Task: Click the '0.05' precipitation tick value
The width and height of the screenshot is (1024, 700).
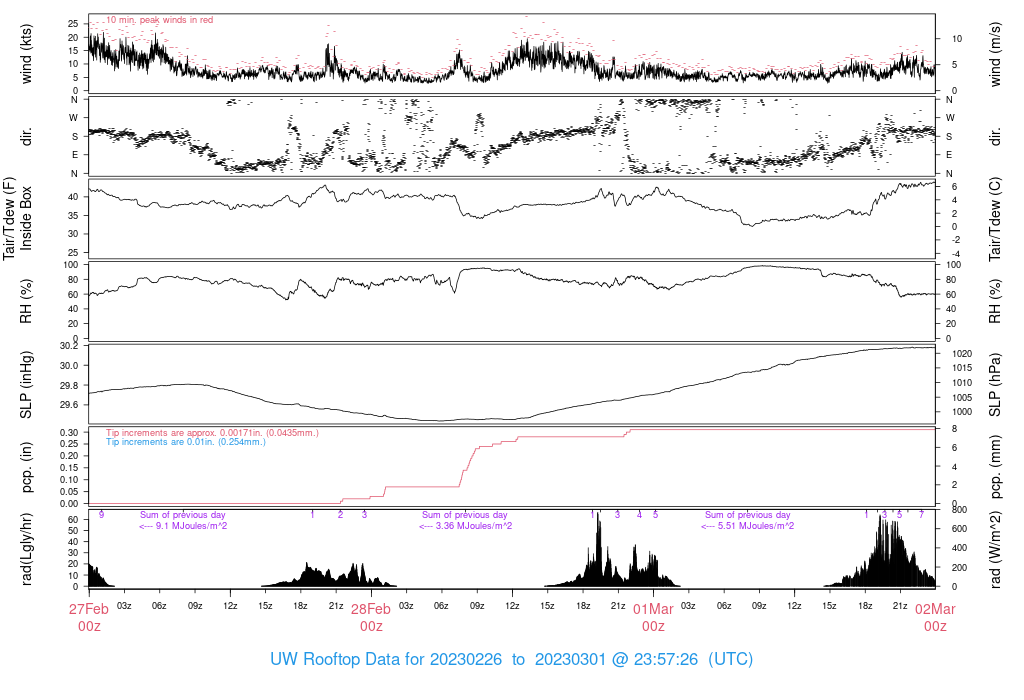Action: coord(69,492)
